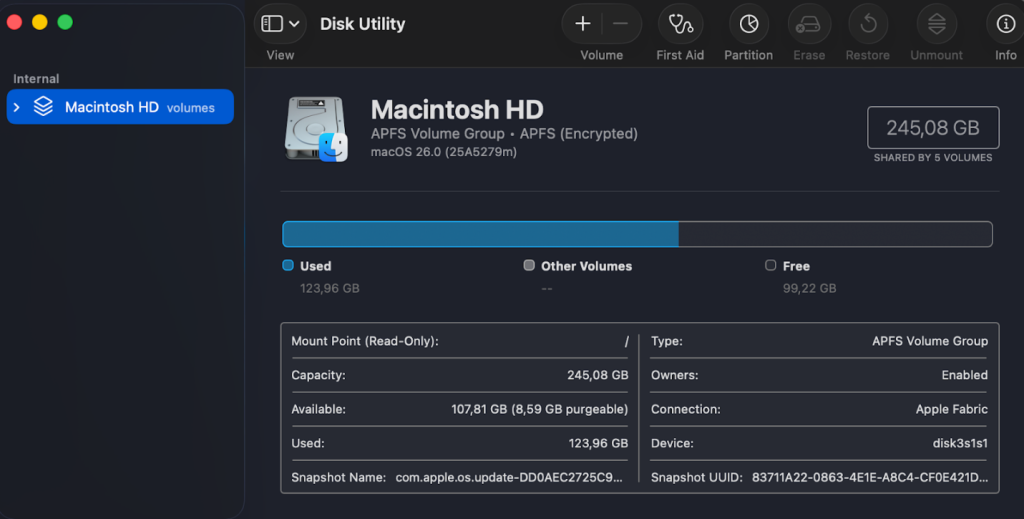Select the Capacity 245,08 GB row
Image resolution: width=1024 pixels, height=519 pixels.
tap(460, 375)
